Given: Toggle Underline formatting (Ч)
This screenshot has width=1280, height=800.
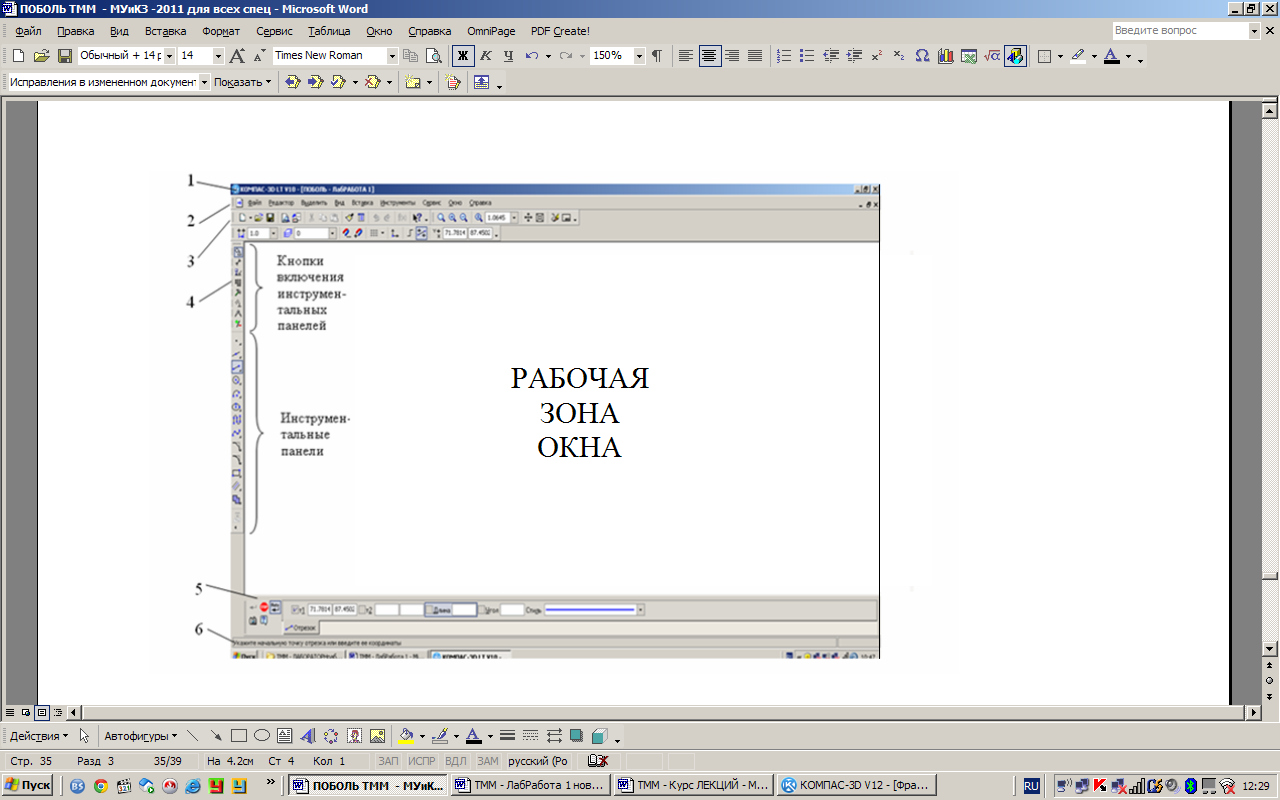Looking at the screenshot, I should coord(508,56).
